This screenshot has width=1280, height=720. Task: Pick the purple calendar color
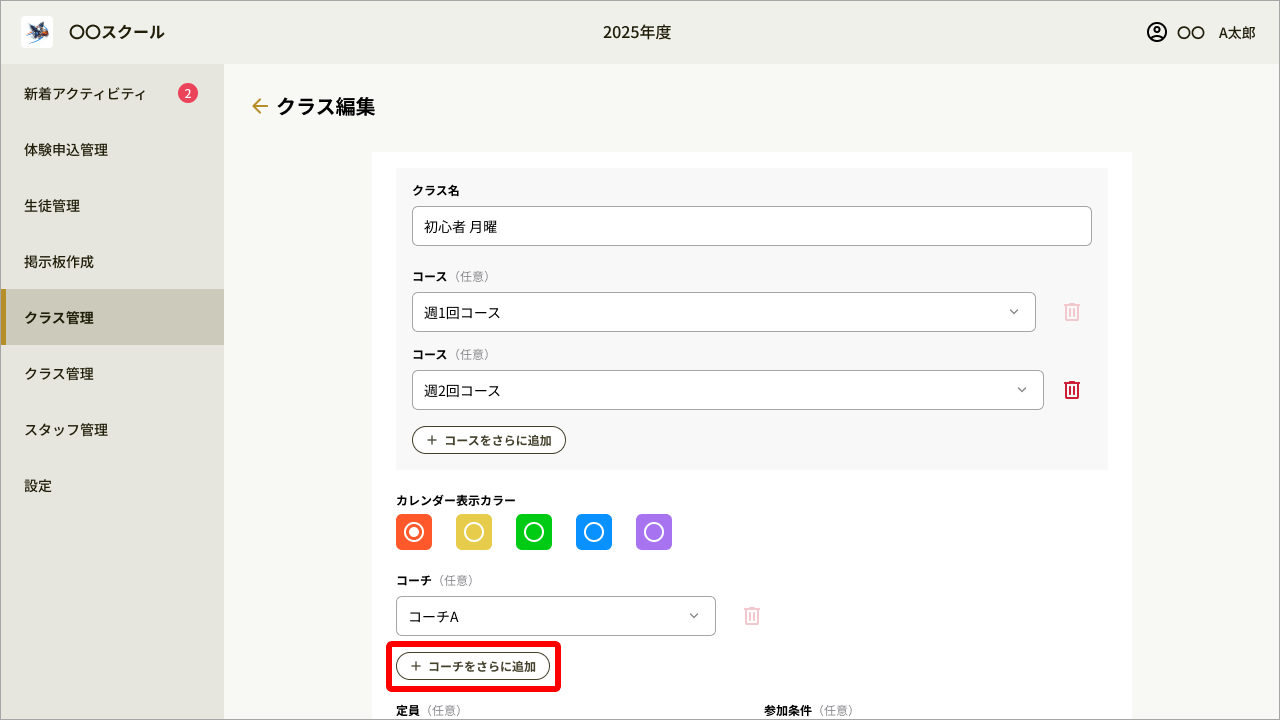pyautogui.click(x=654, y=532)
